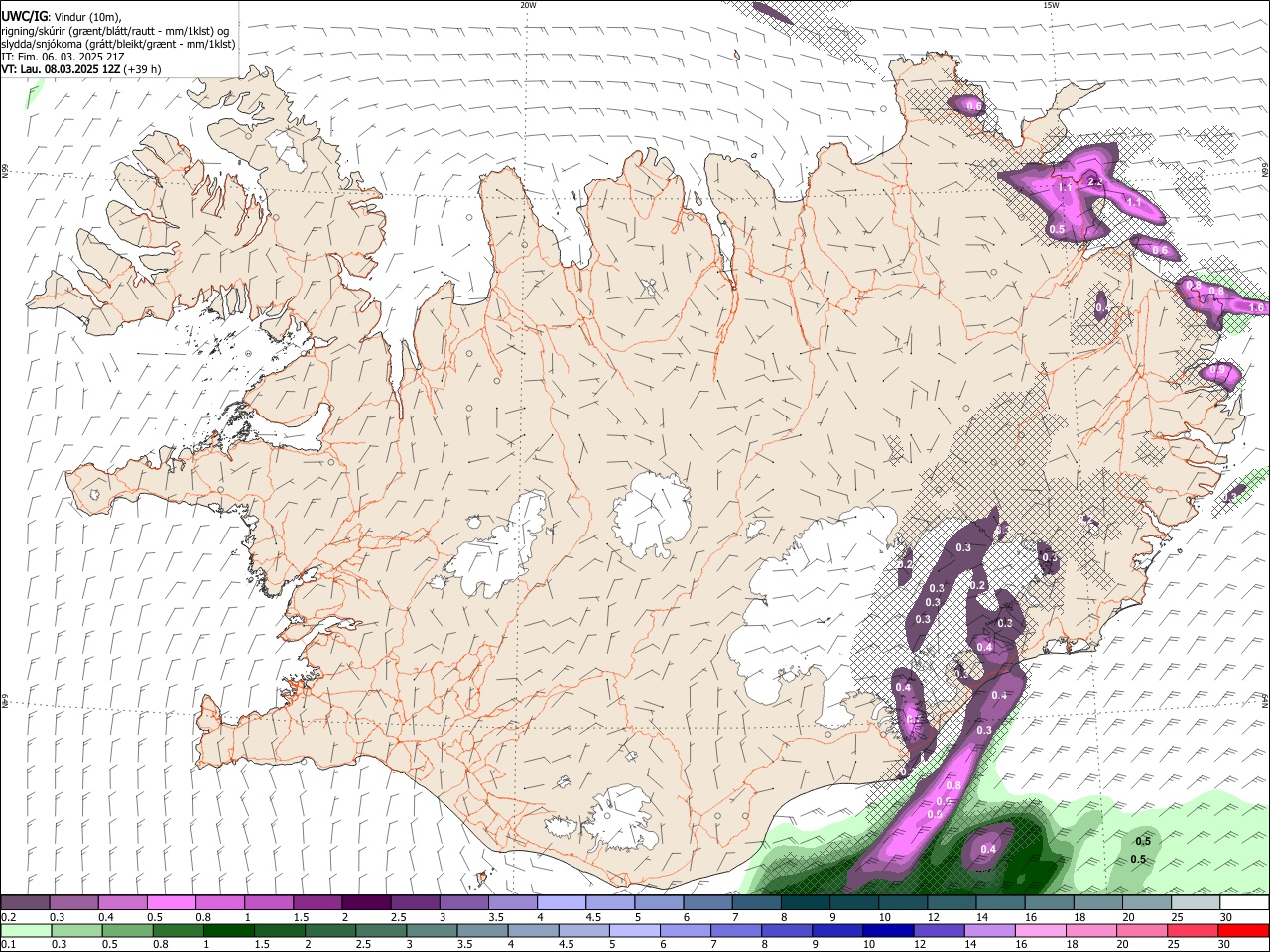The width and height of the screenshot is (1270, 952).
Task: Click the '0.1' label on the lower scale
Action: point(8,944)
